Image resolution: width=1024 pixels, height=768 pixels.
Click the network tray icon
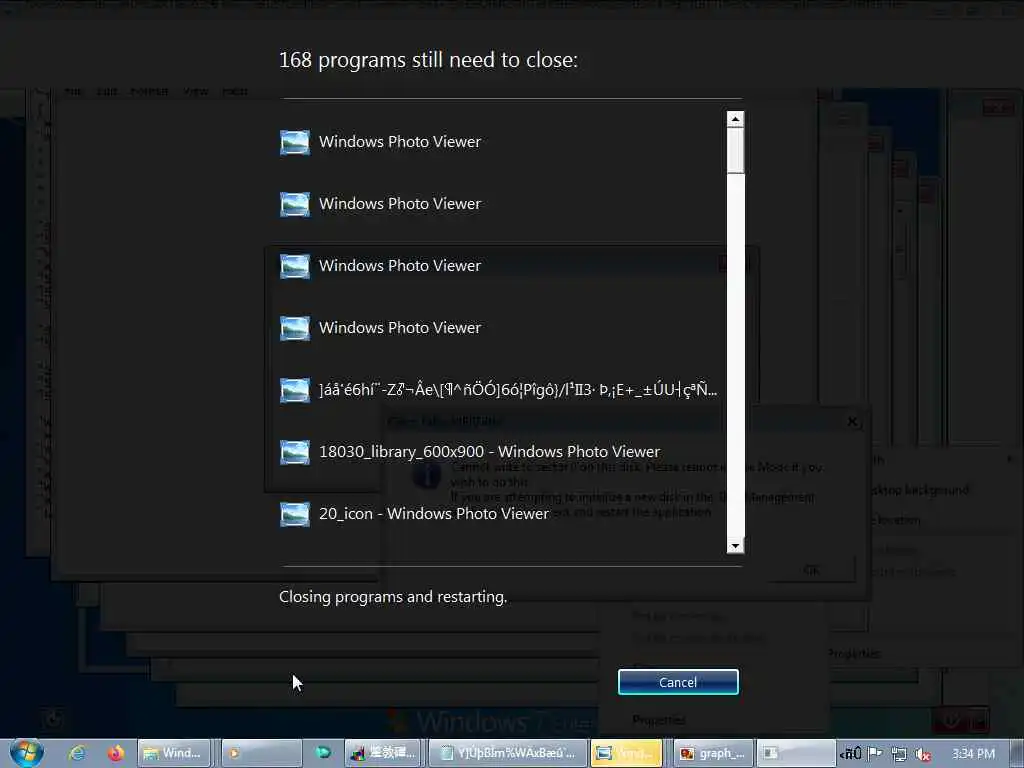click(x=899, y=754)
